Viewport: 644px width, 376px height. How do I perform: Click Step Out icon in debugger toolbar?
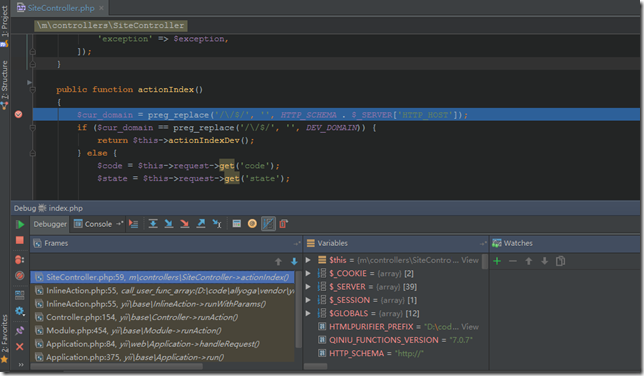pos(201,224)
